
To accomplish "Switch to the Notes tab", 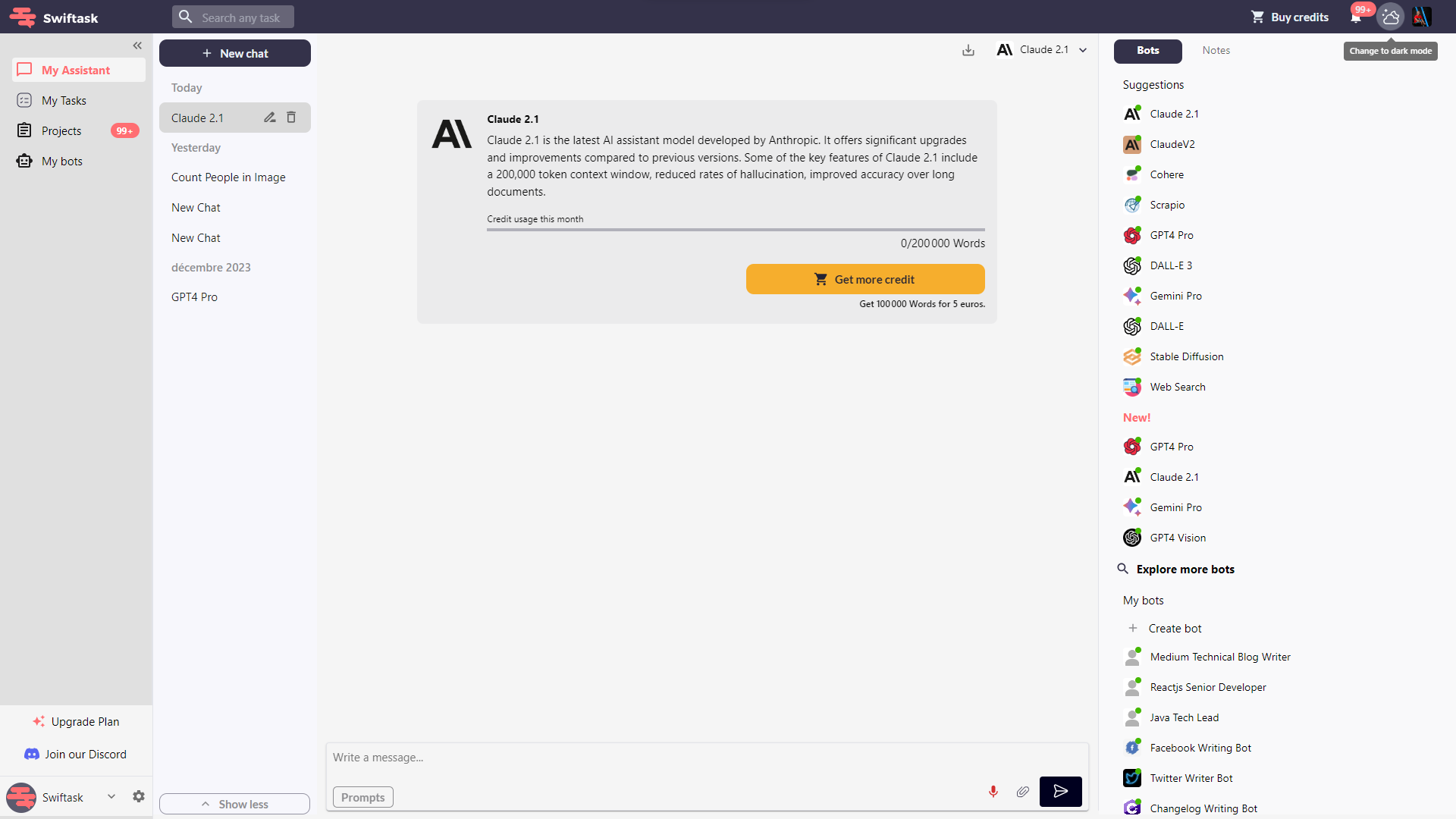I will point(1216,50).
